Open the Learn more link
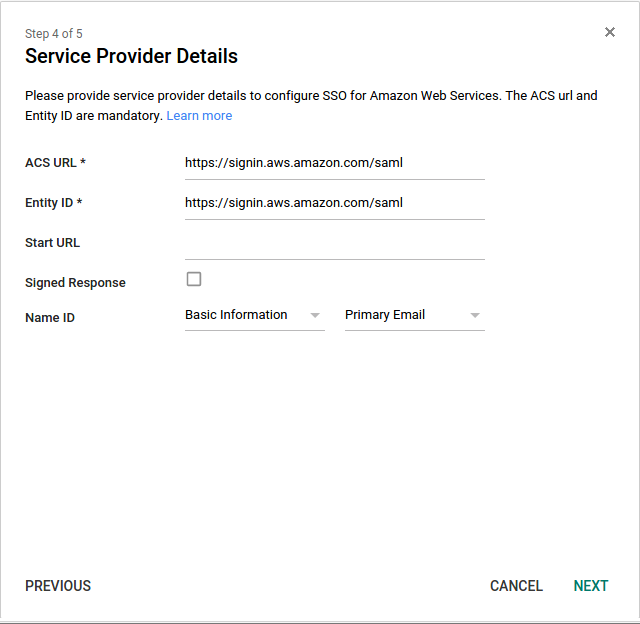The height and width of the screenshot is (624, 640). (x=199, y=116)
